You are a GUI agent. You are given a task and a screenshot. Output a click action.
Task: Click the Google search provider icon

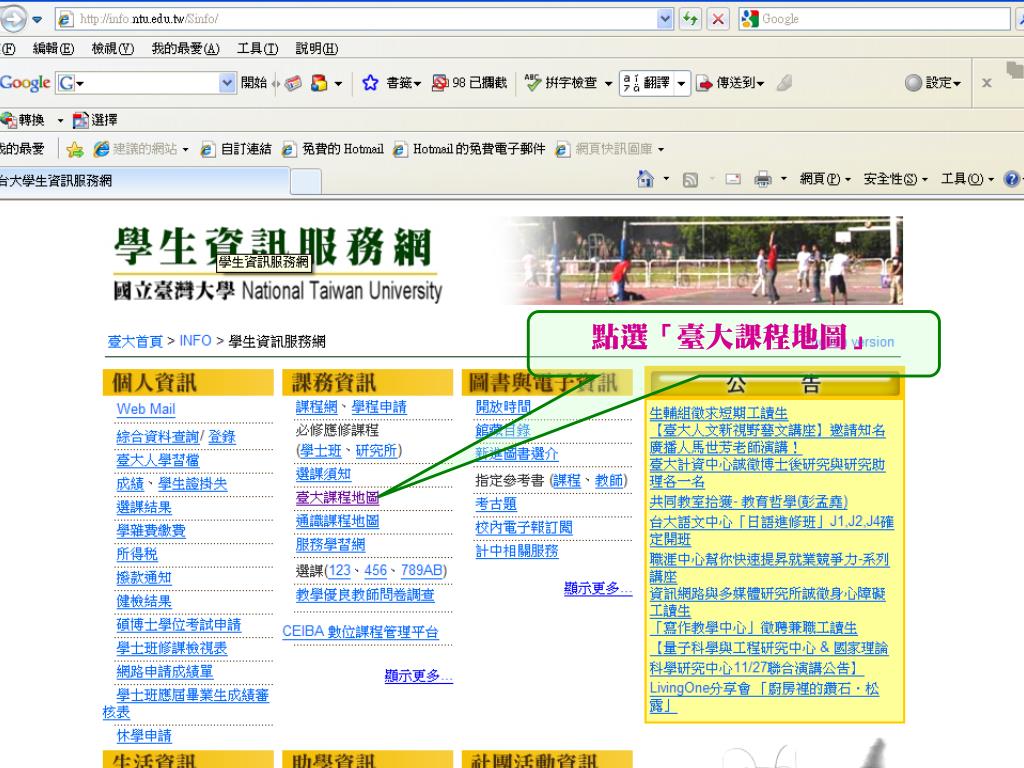pos(750,18)
